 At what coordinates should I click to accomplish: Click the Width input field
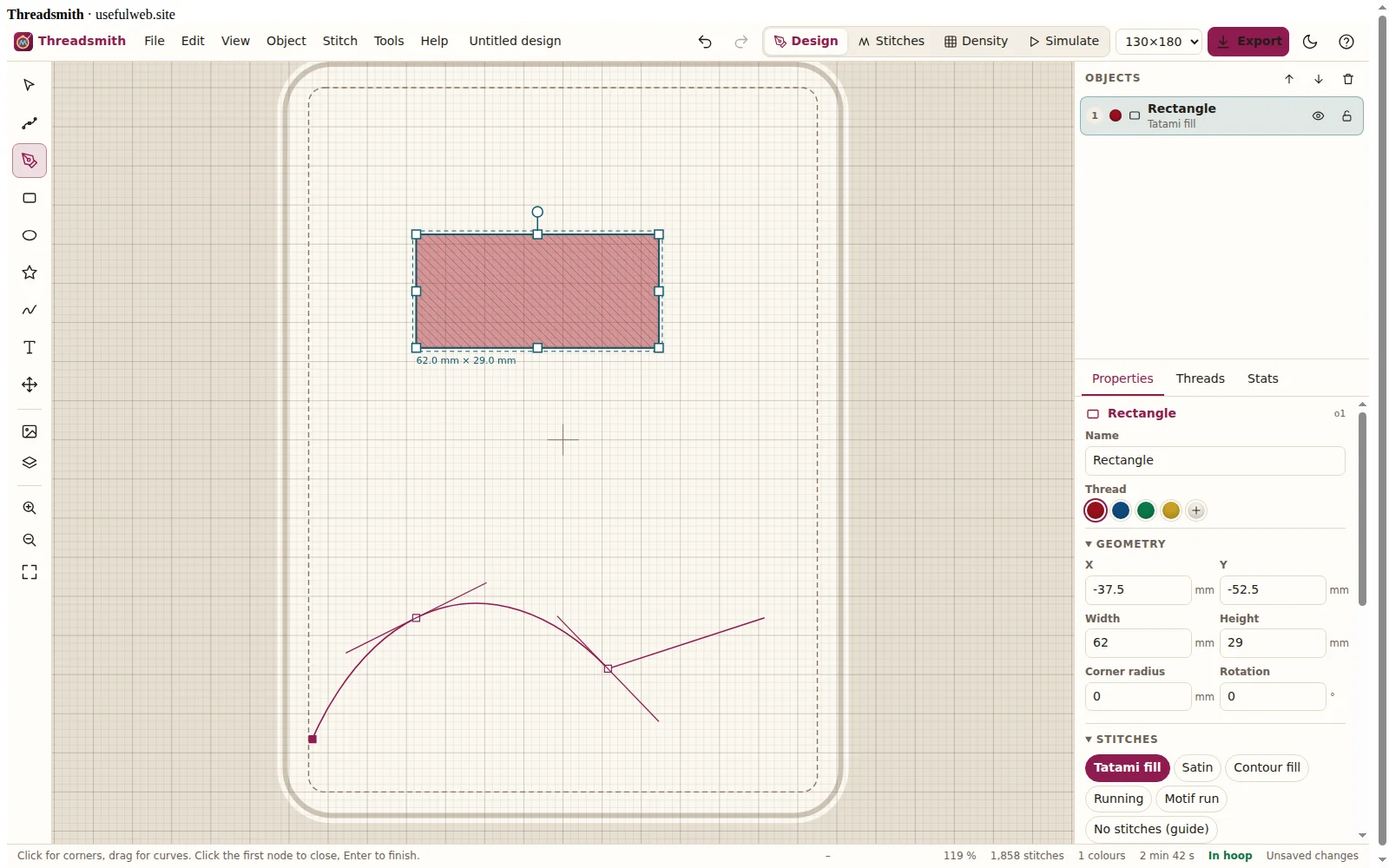point(1137,643)
